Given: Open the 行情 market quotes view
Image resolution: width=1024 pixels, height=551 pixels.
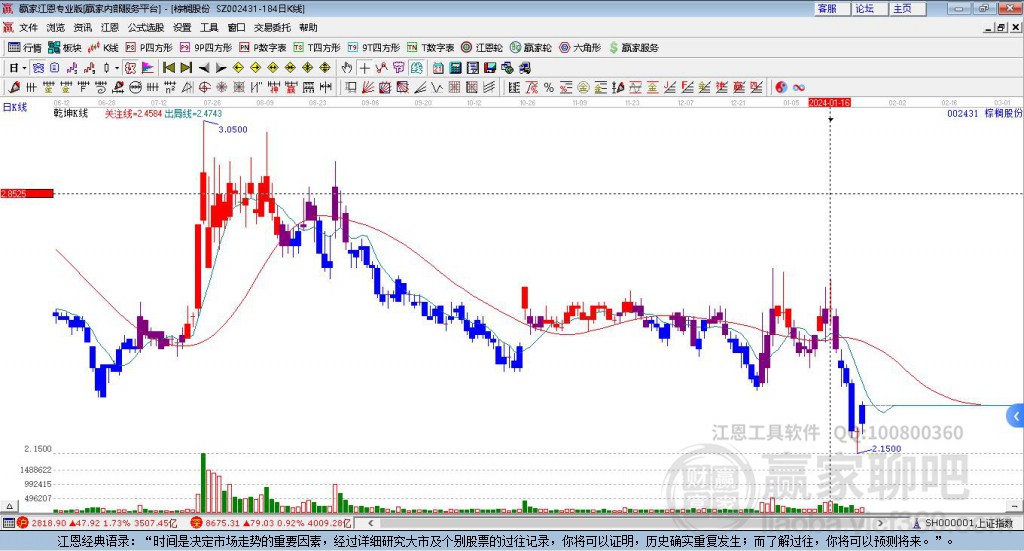Looking at the screenshot, I should (x=24, y=48).
